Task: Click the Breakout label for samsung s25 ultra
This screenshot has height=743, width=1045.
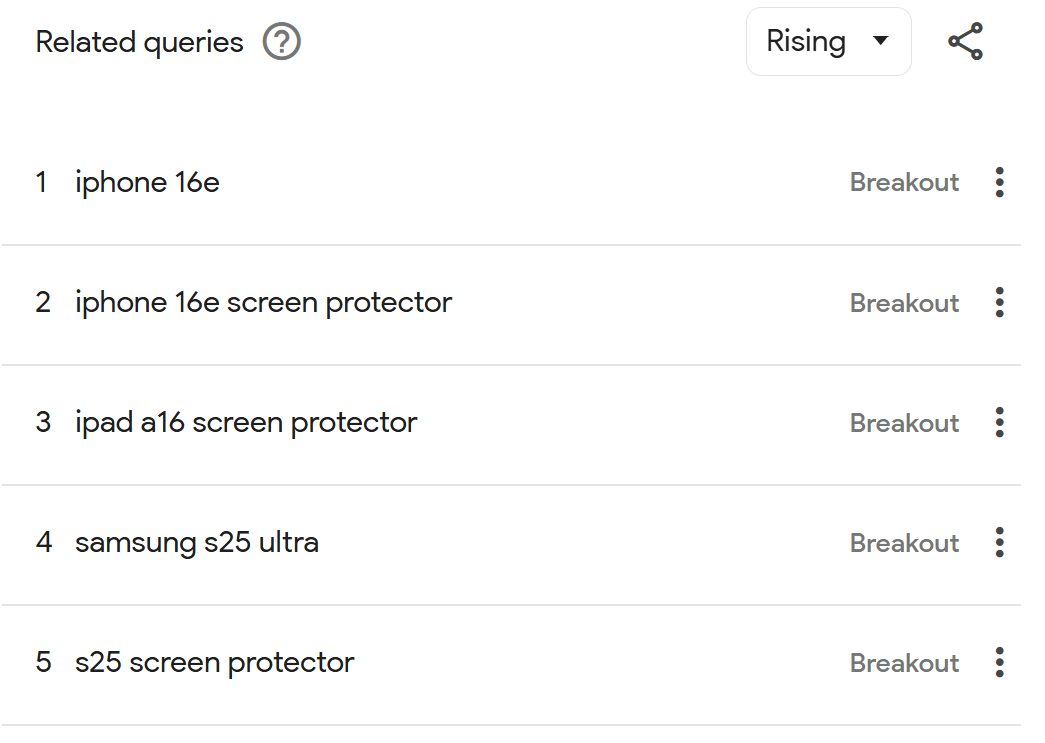Action: coord(904,542)
